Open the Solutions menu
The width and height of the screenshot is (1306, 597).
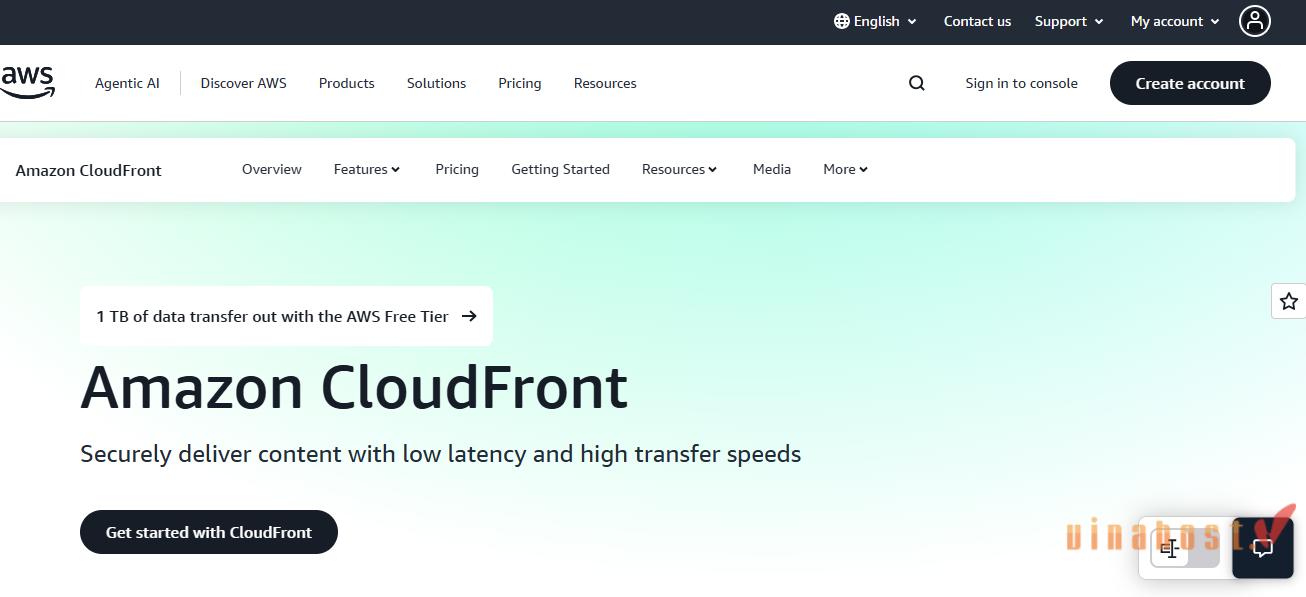pos(436,83)
